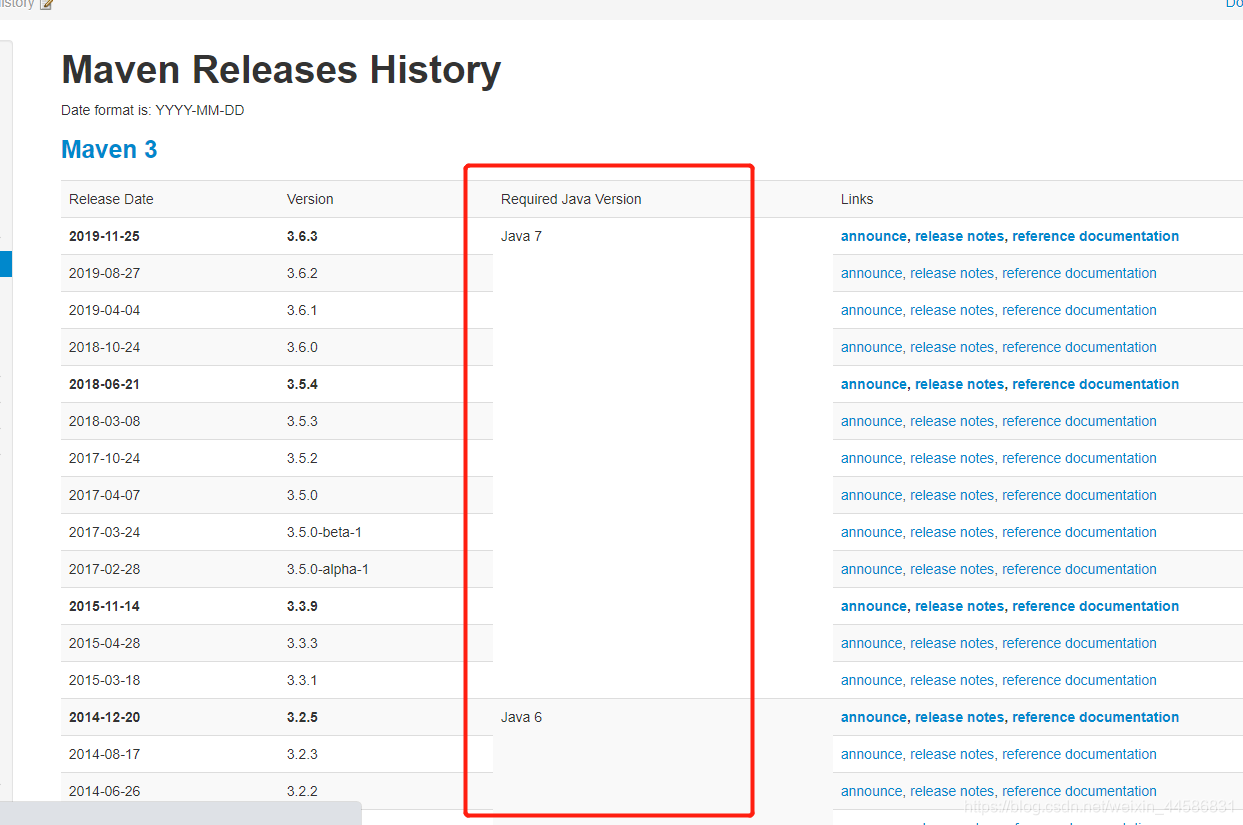Open release notes for version 3.3.3
The width and height of the screenshot is (1243, 825).
pyautogui.click(x=952, y=644)
